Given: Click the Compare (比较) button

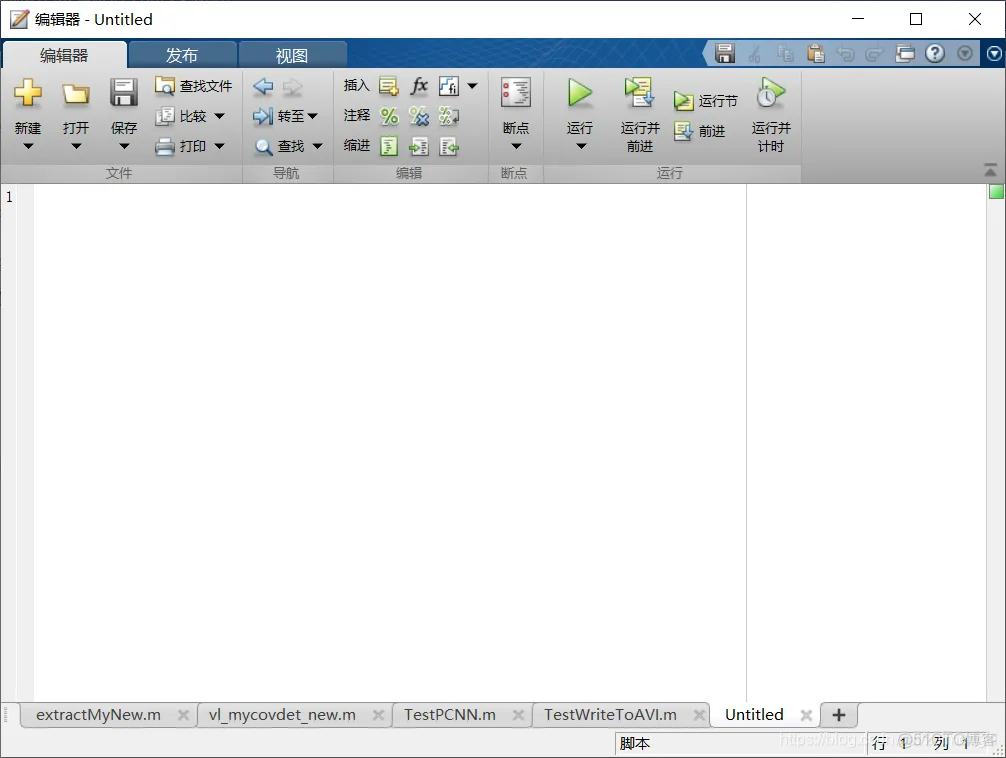Looking at the screenshot, I should [x=182, y=116].
